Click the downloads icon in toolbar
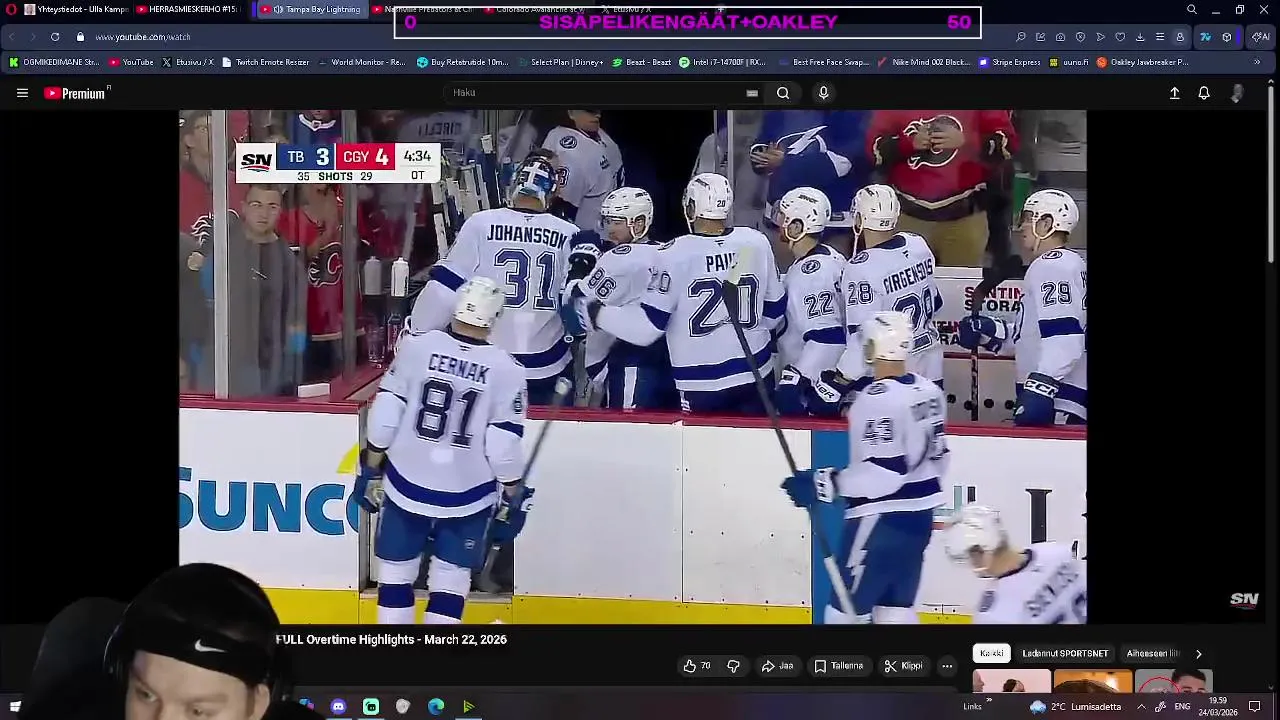1280x720 pixels. [x=1140, y=37]
